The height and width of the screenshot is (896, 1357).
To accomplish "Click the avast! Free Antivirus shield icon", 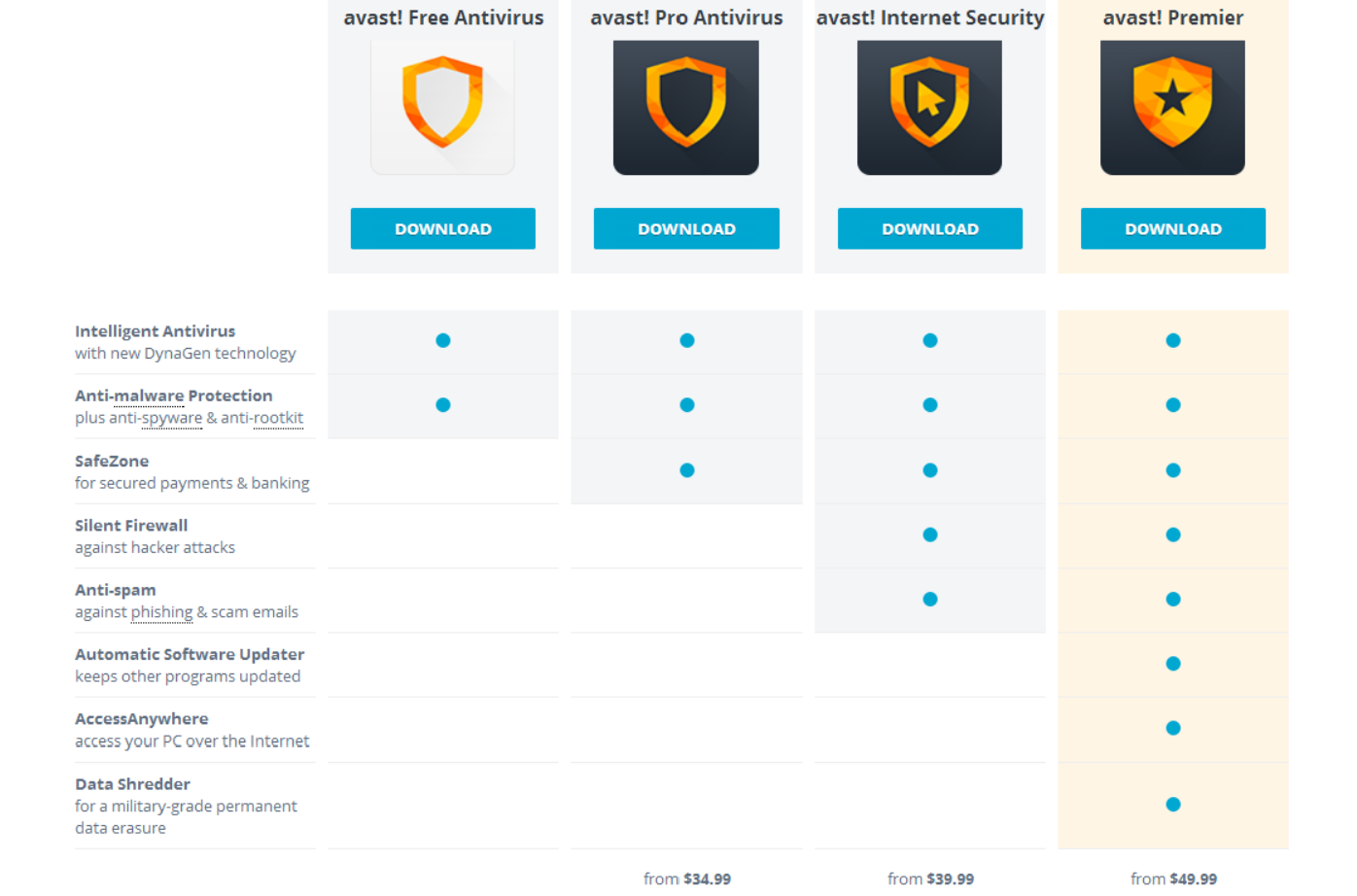I will pos(443,107).
